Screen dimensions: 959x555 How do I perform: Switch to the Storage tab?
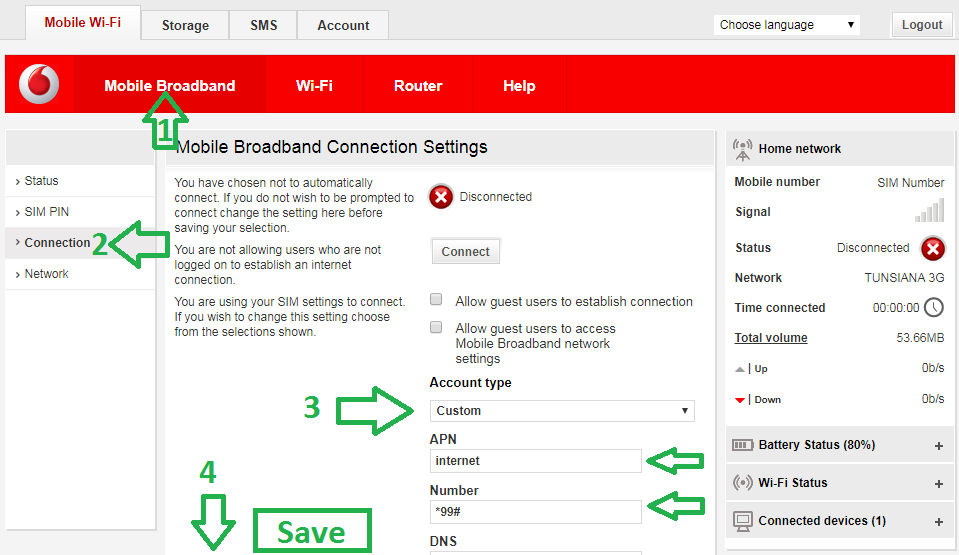185,25
